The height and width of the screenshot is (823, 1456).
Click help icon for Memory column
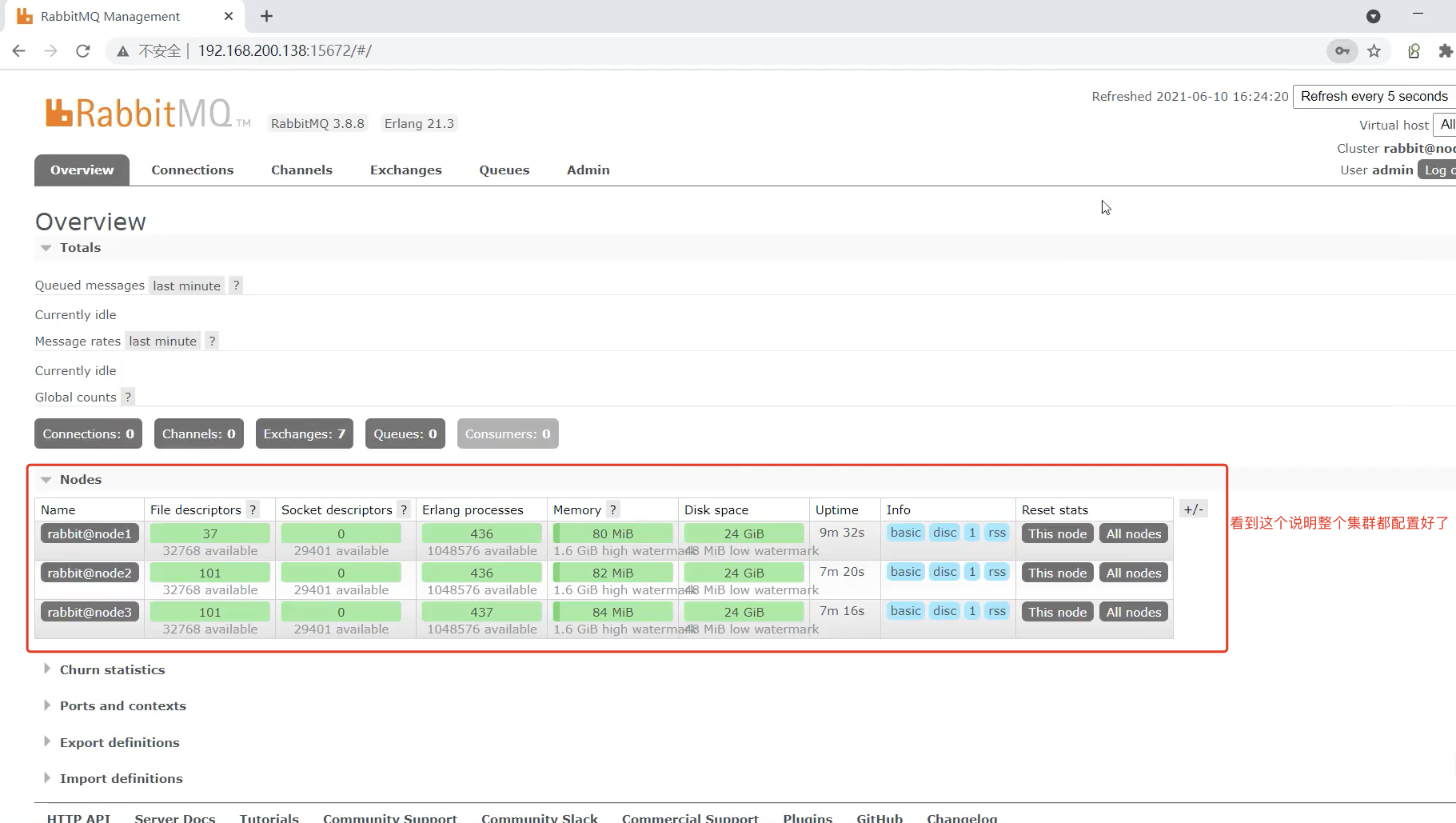612,509
